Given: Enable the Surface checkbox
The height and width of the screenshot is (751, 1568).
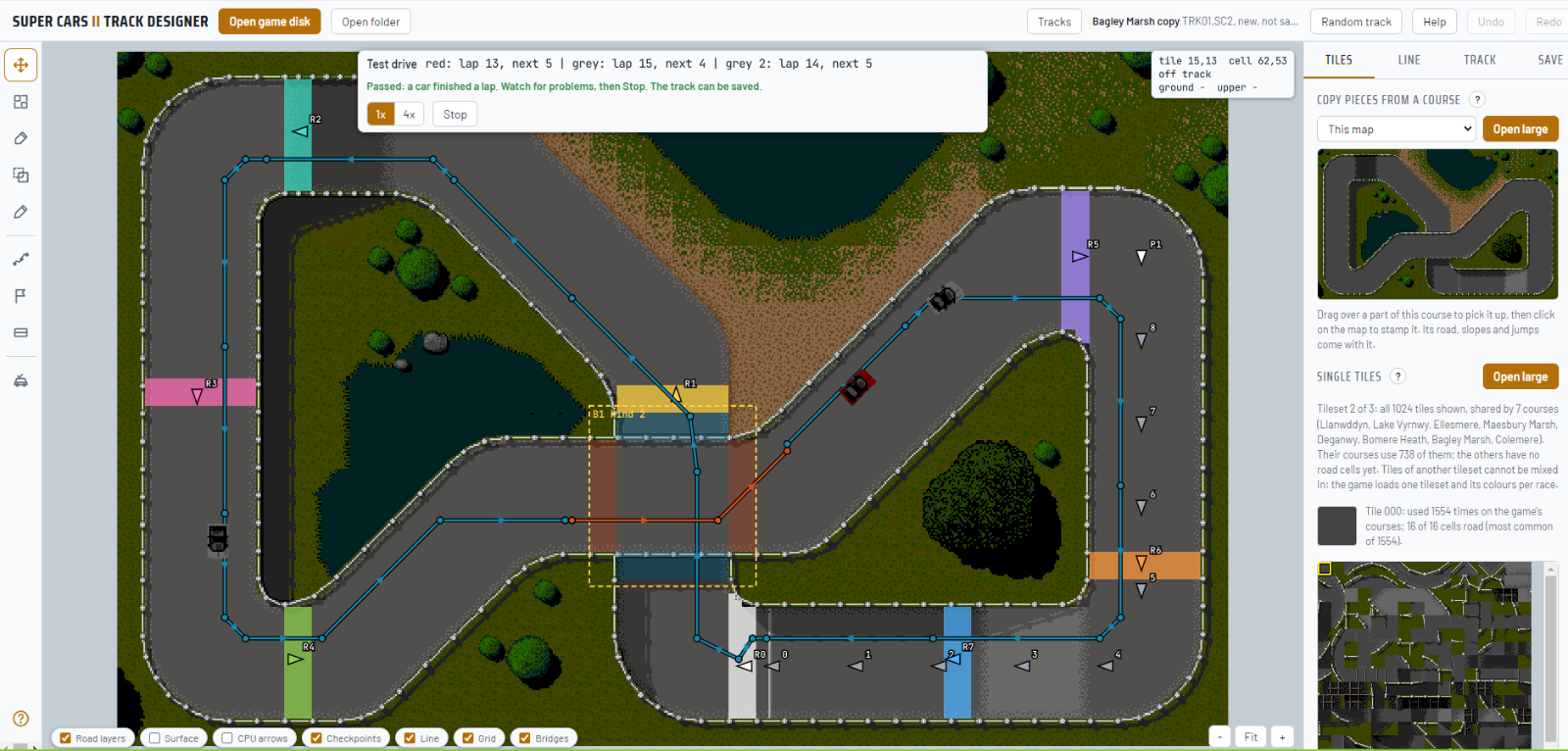Looking at the screenshot, I should [x=154, y=738].
